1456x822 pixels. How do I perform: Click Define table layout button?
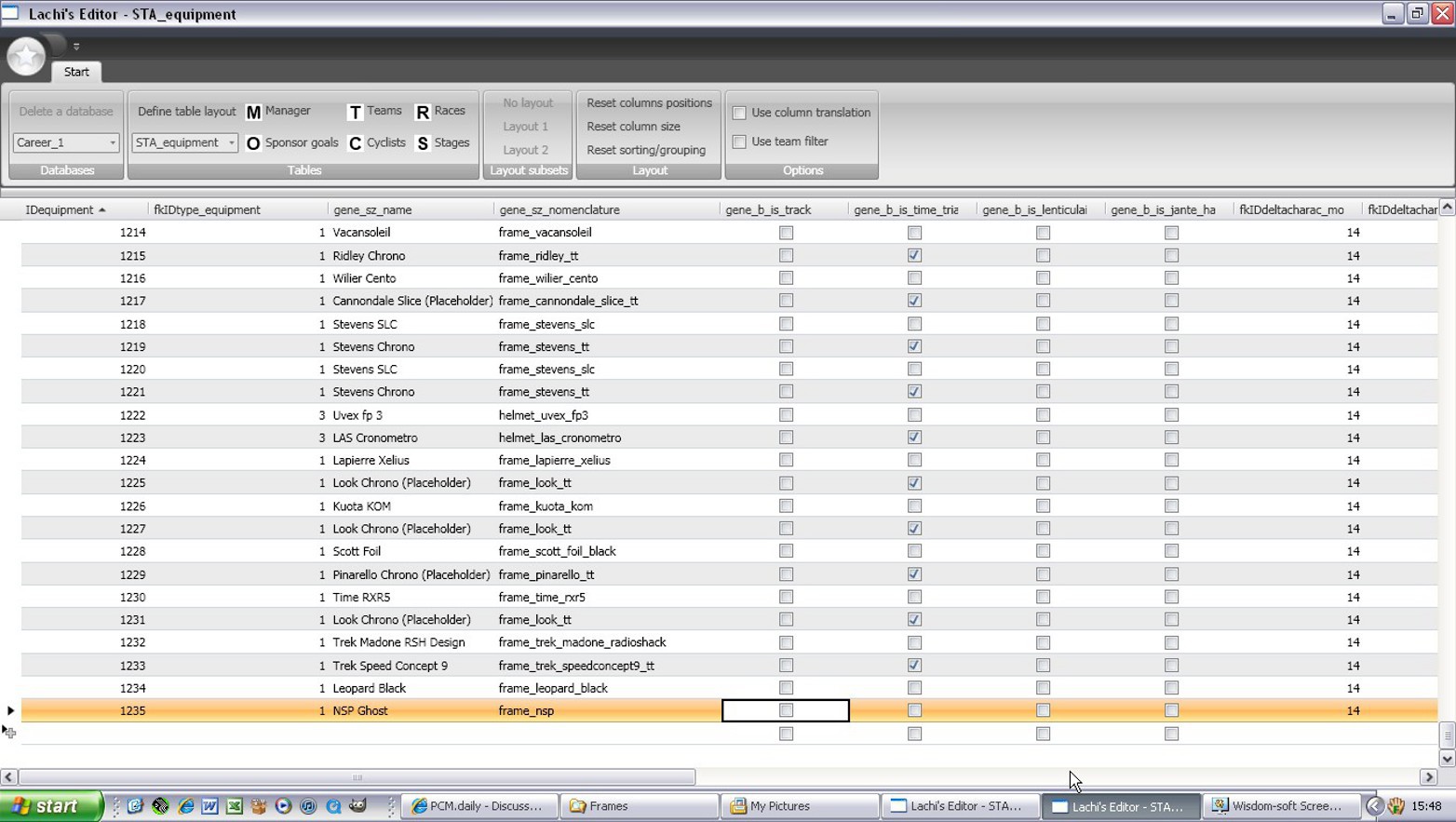[186, 111]
